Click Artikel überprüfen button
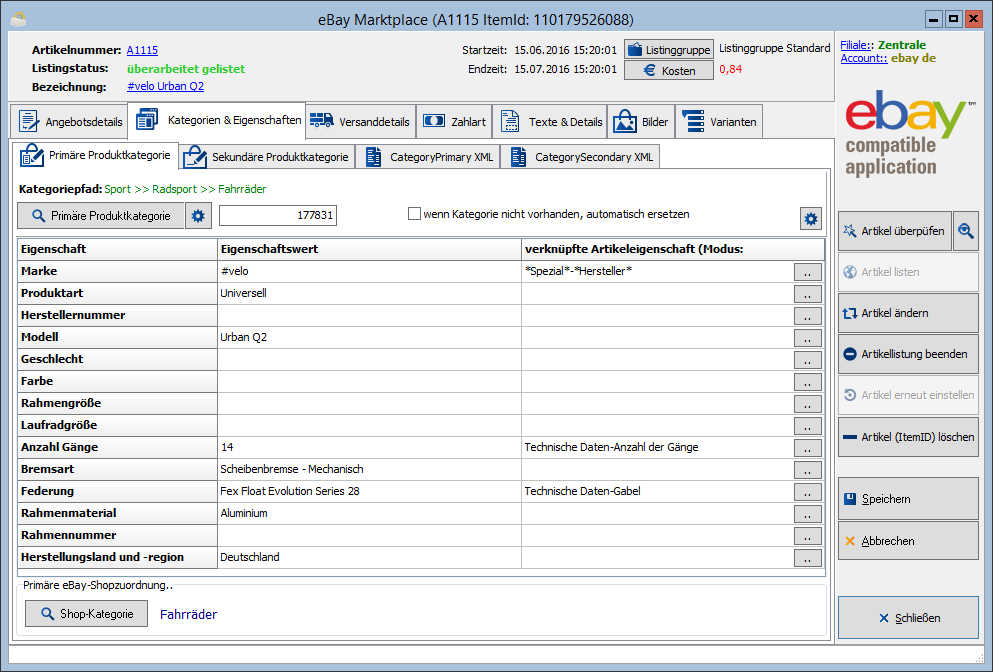The image size is (993, 672). [x=894, y=231]
